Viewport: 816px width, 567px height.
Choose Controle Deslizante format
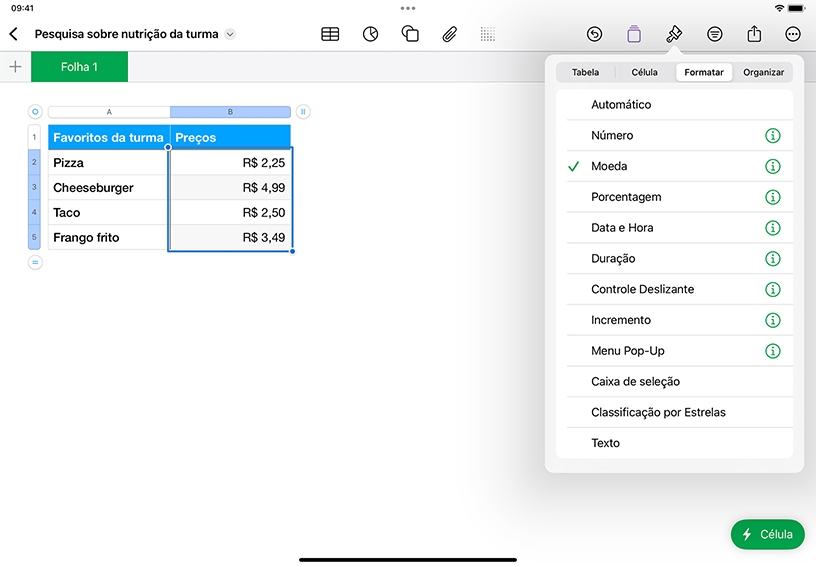click(x=674, y=289)
